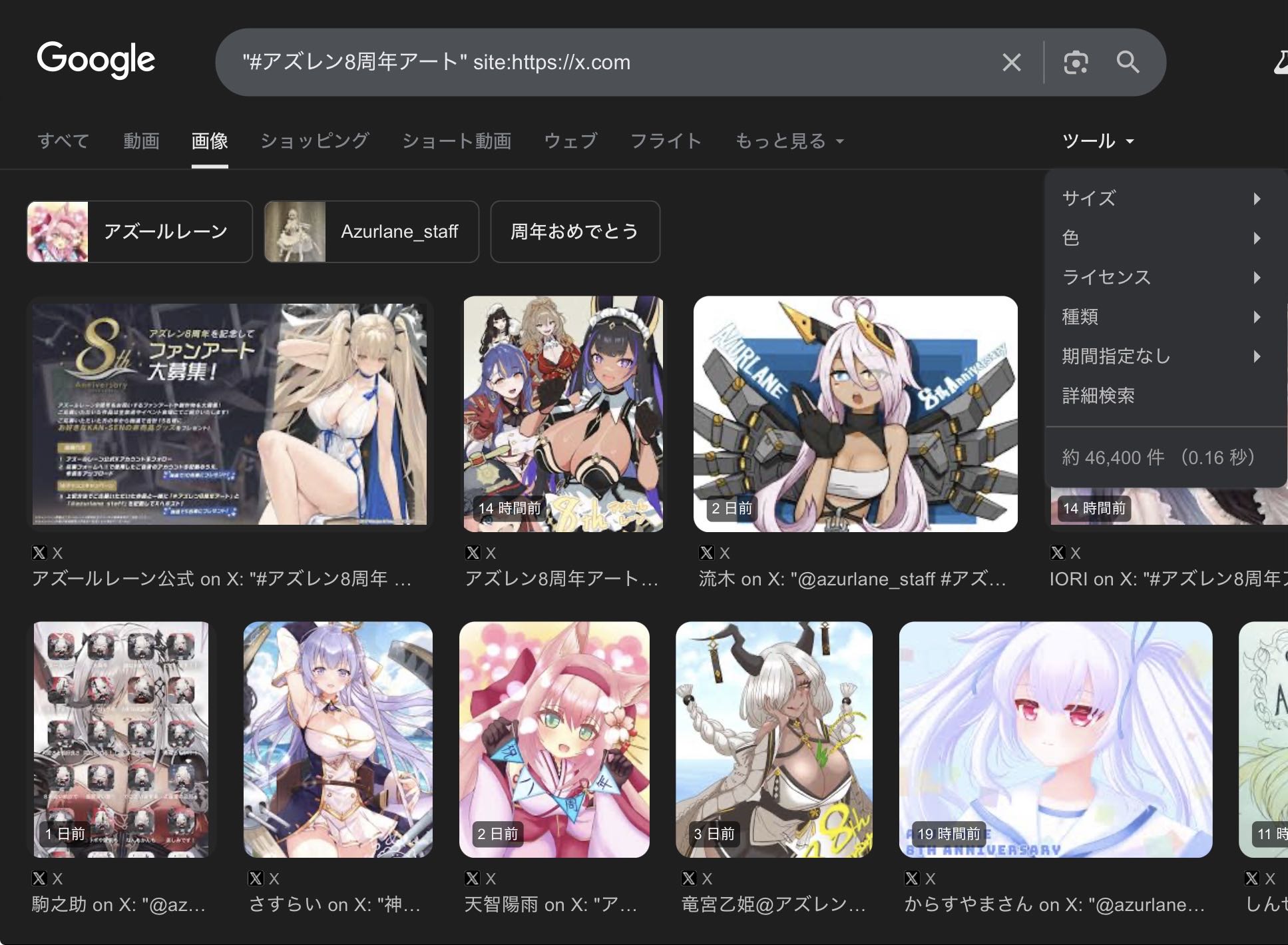
Task: Click the 周年おめでとう suggestion chip
Action: click(x=574, y=232)
